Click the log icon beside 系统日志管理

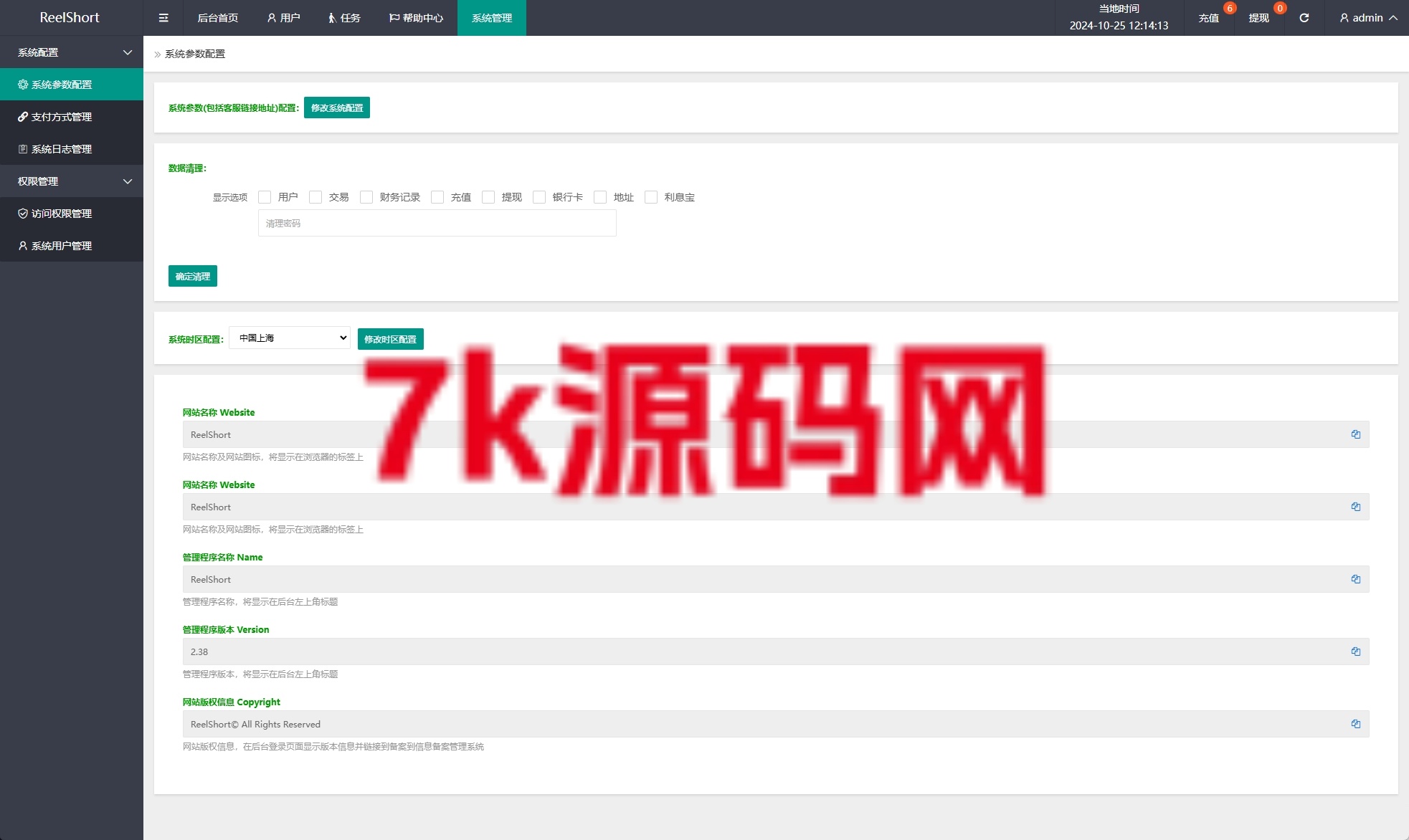coord(23,149)
